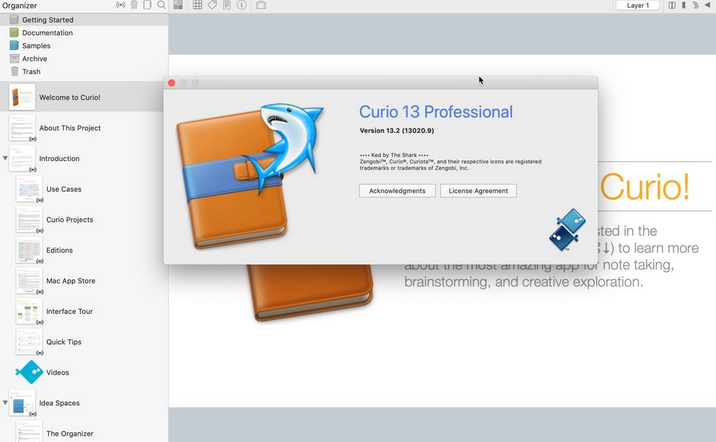
Task: Collapse the Idea Spaces disclosure triangle
Action: [5, 402]
